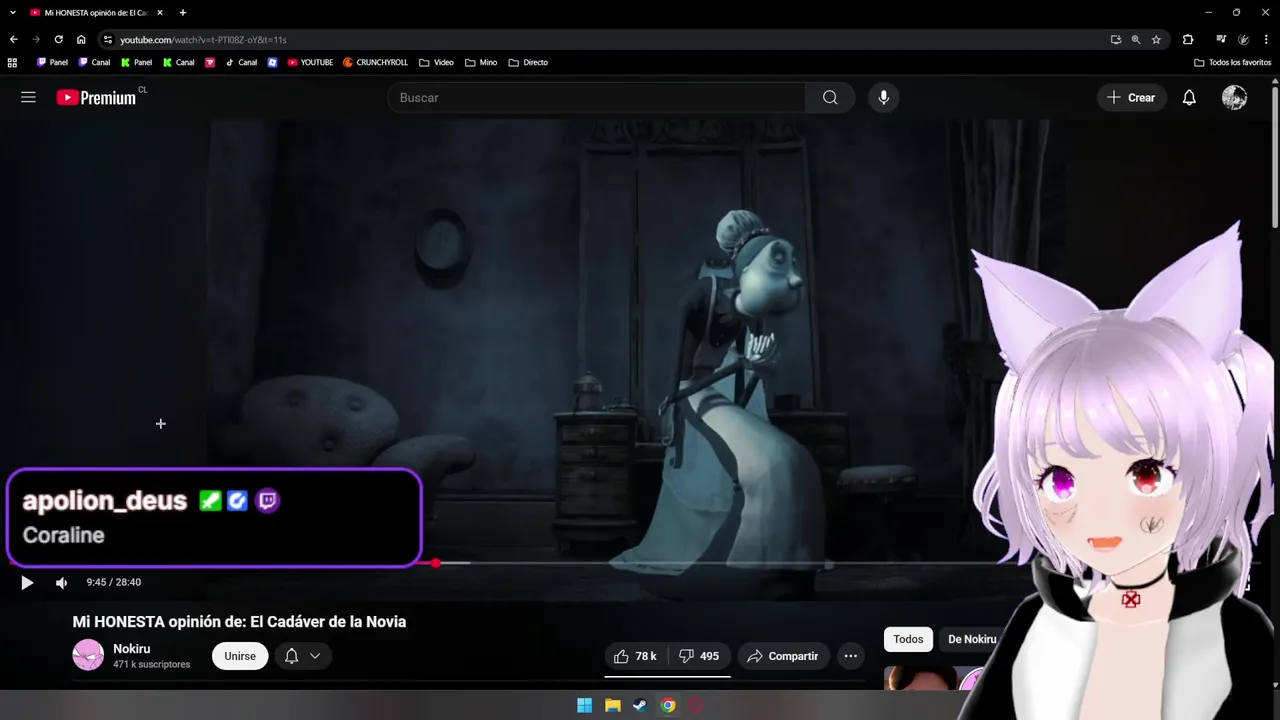Open the media controls icon in Chrome toolbar
1280x720 pixels.
(x=1221, y=39)
